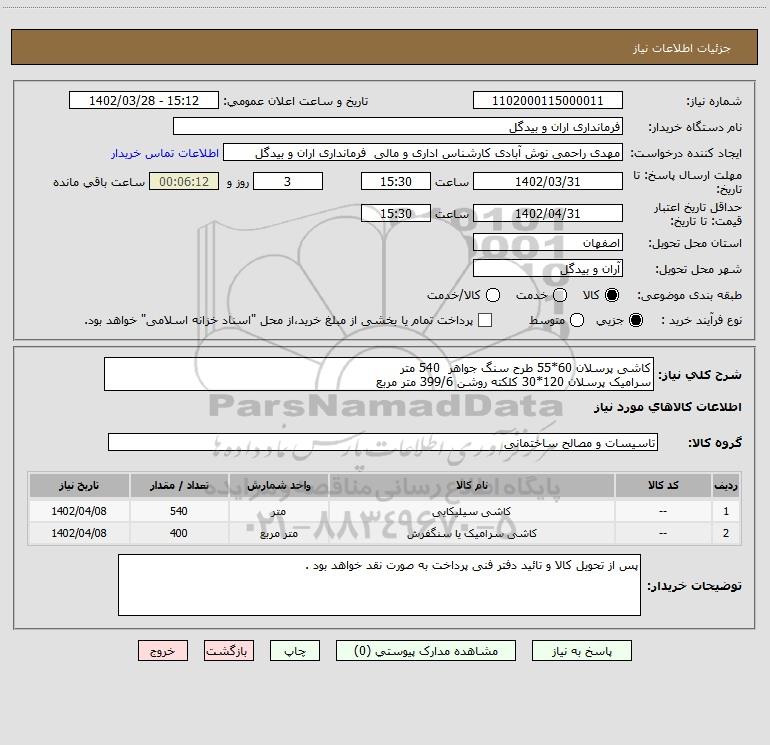
Task: Select the کالا radio button
Action: pos(612,295)
